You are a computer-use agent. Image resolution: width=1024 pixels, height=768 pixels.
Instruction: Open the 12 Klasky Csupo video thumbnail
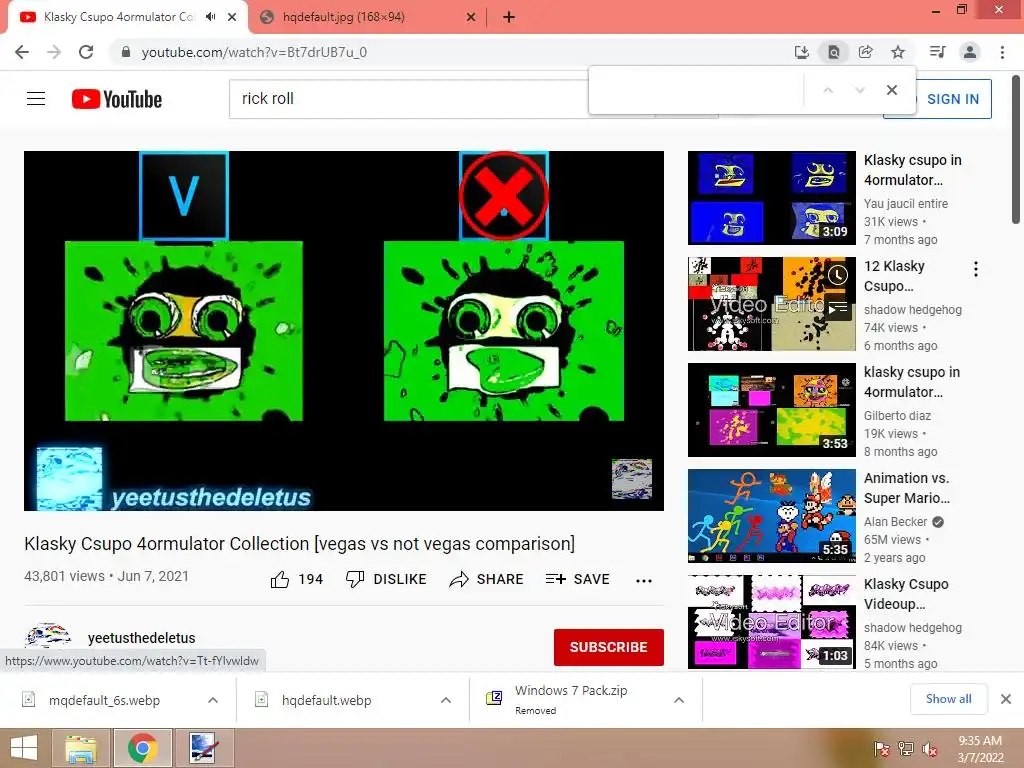pos(771,304)
